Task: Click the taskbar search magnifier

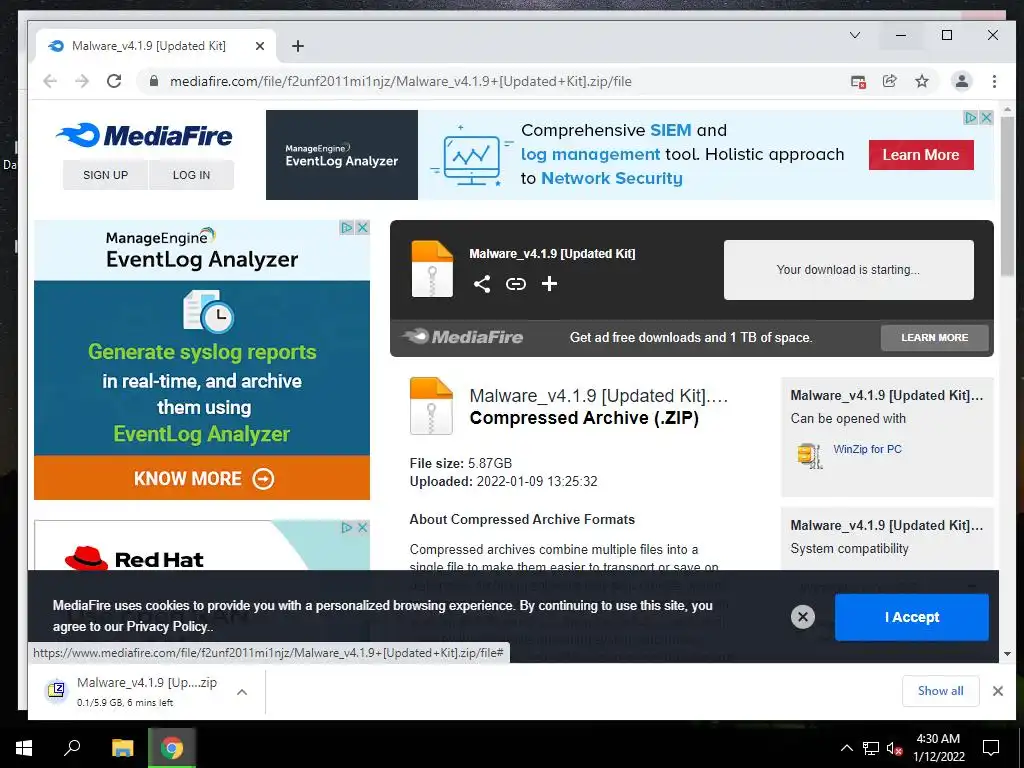Action: pyautogui.click(x=72, y=748)
